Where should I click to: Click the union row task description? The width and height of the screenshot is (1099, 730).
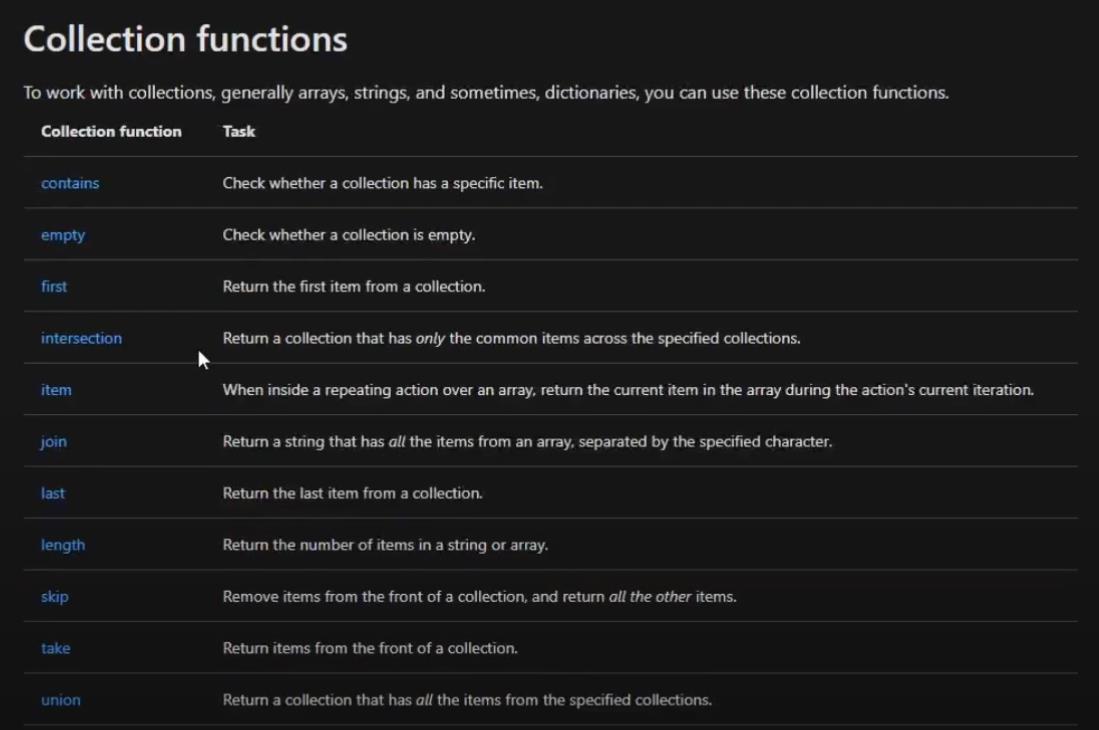click(467, 701)
